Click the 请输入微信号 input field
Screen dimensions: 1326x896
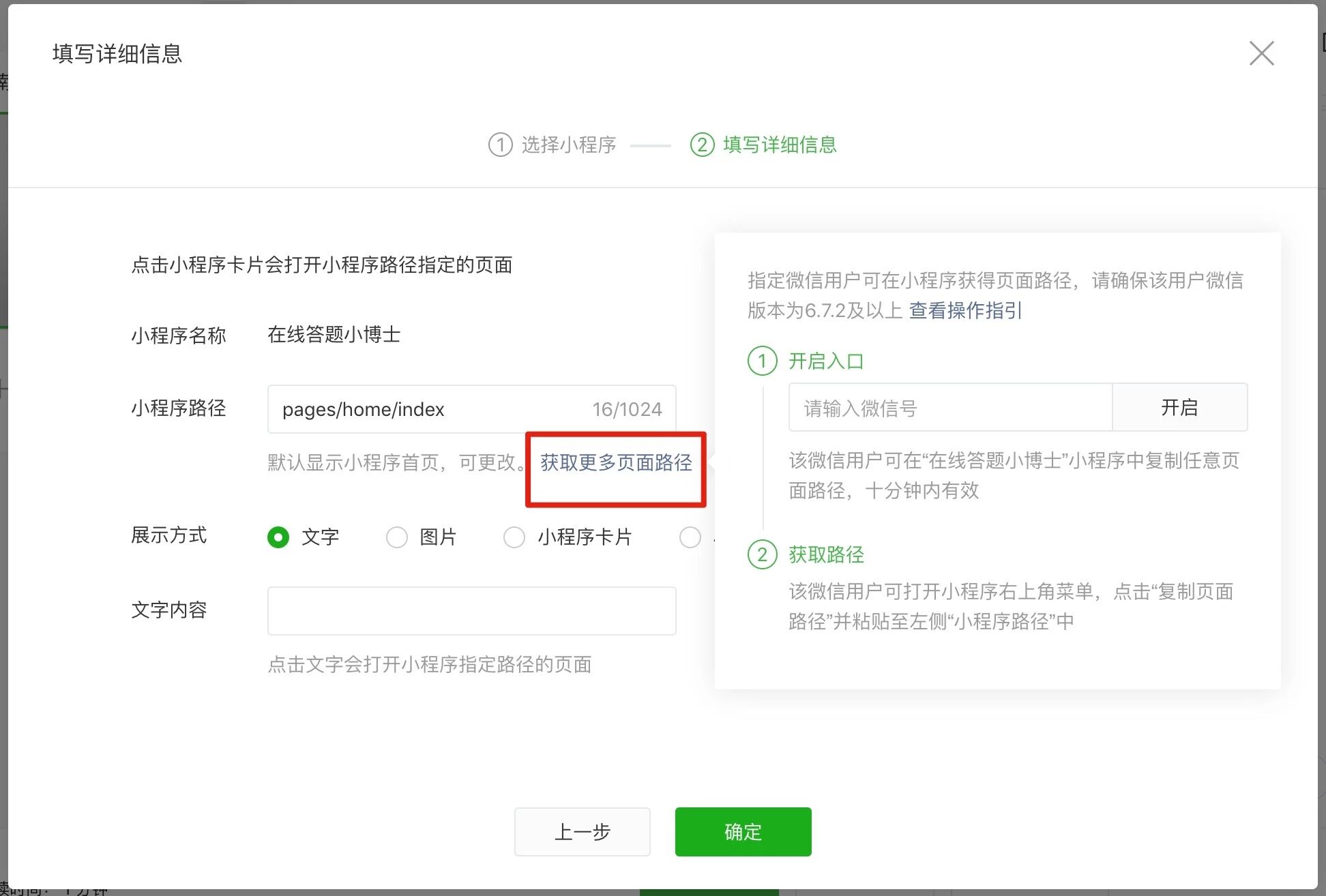pos(949,408)
